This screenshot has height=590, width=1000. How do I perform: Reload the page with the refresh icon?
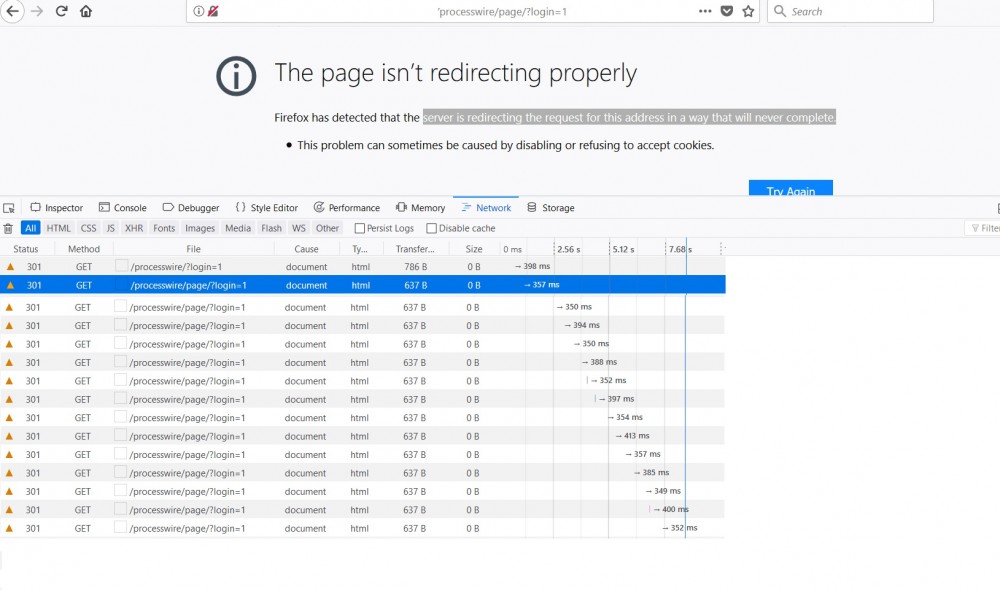(62, 11)
